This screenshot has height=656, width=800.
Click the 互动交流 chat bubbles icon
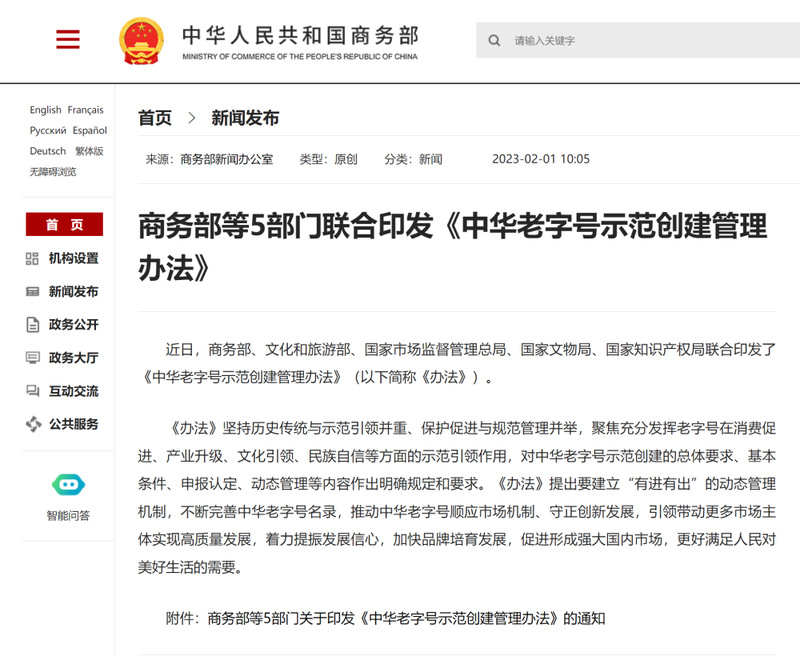point(32,391)
